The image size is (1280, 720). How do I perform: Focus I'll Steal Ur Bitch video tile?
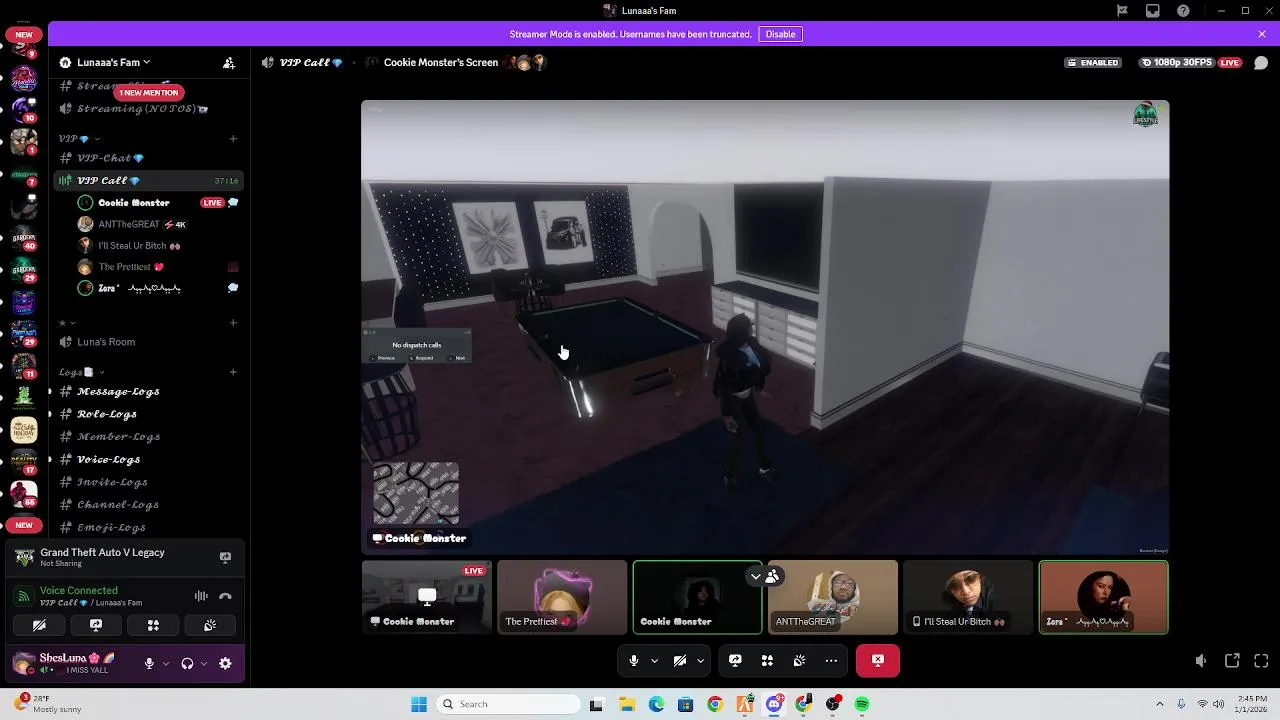coord(968,597)
